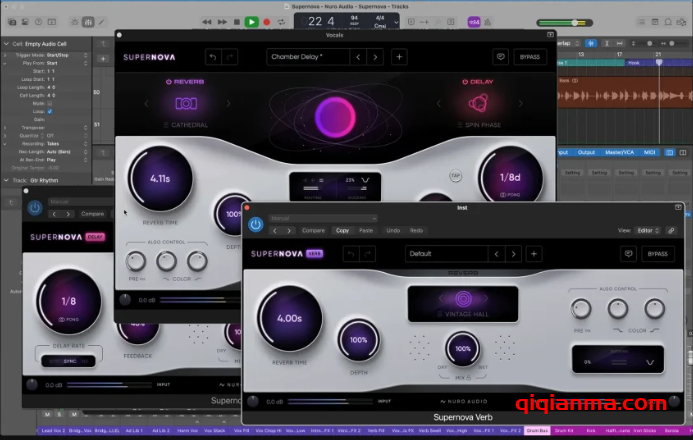Click Redo in Supernova Verb header bar

pos(416,231)
